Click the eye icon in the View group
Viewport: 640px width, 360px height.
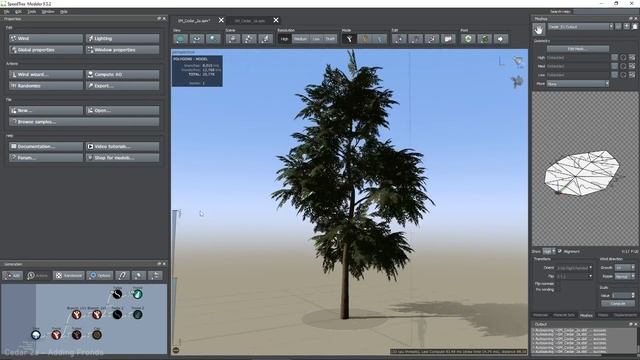(197, 39)
